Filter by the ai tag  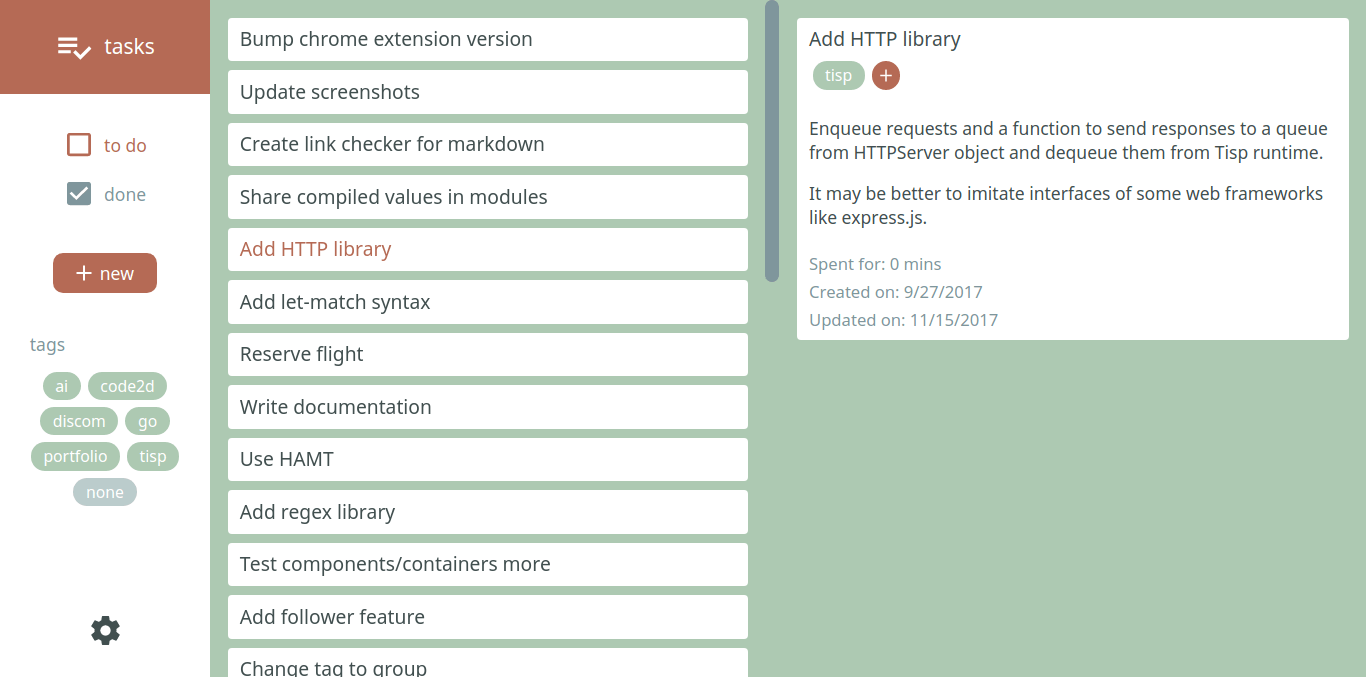(x=62, y=386)
